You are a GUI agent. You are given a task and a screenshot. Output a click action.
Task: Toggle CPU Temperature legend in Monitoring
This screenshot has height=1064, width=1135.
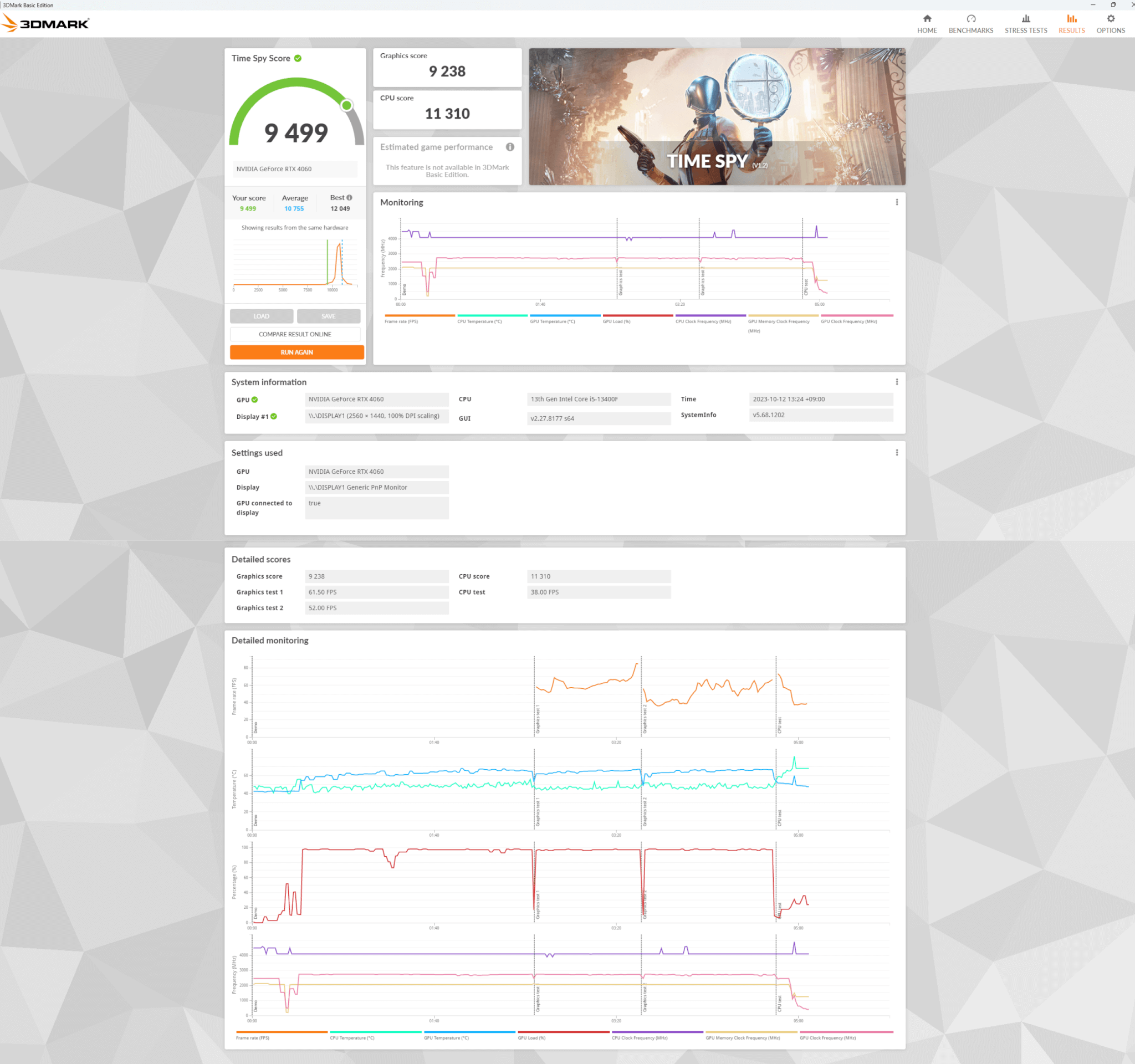coord(492,319)
